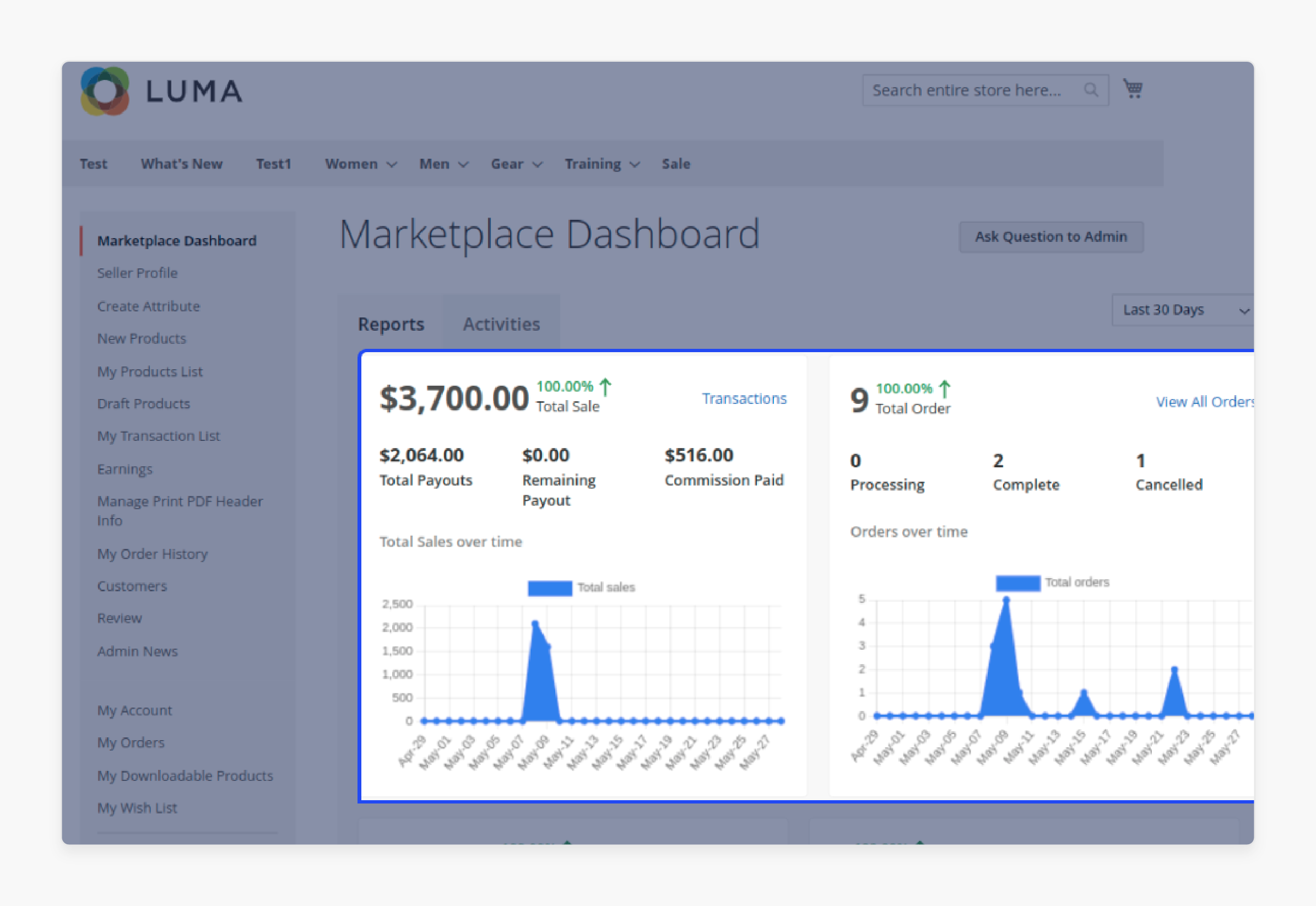Viewport: 1316px width, 906px height.
Task: Open the What's New menu item
Action: tap(182, 164)
